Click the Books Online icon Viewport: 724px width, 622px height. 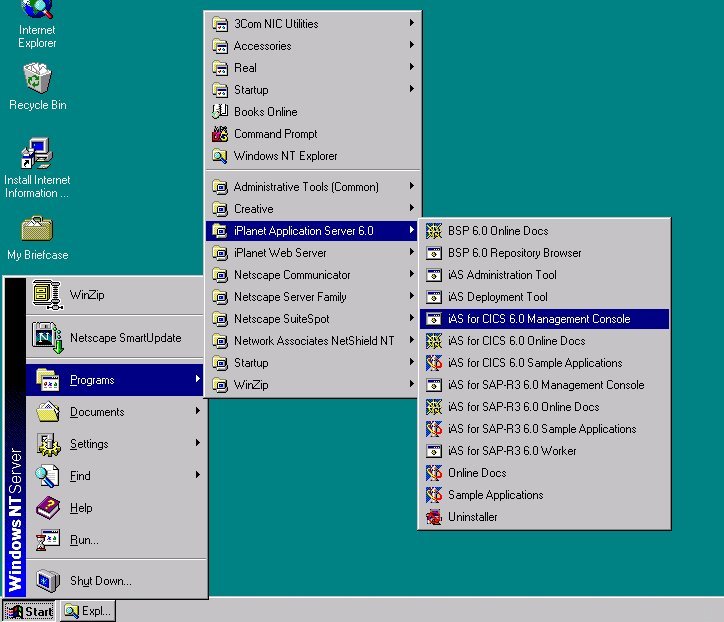click(x=220, y=112)
